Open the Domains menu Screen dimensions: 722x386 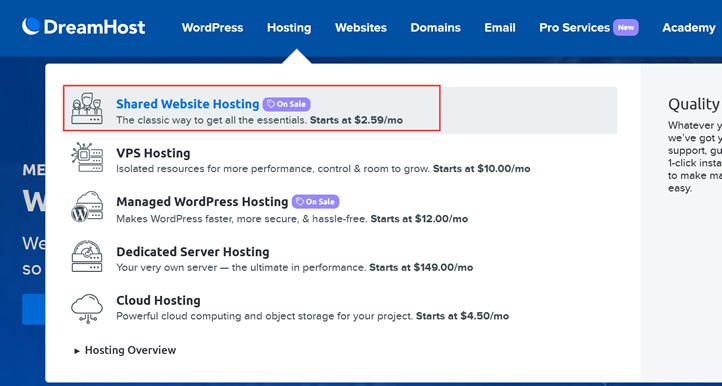click(x=436, y=28)
